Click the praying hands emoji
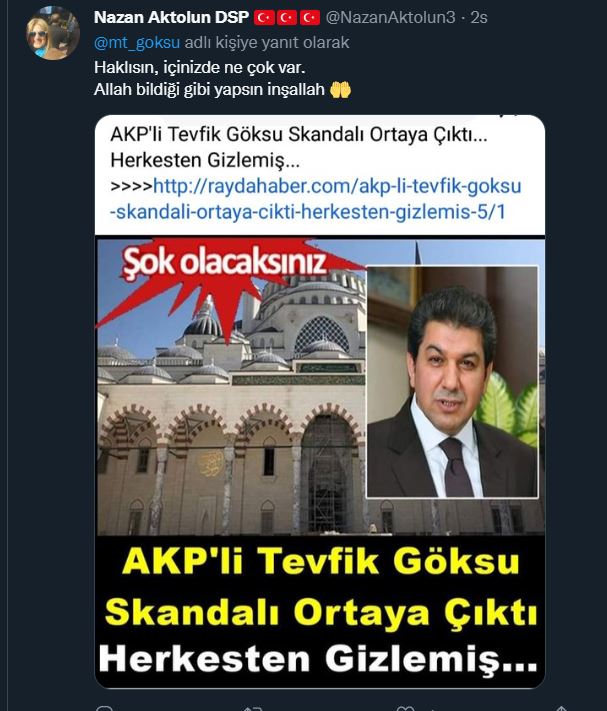This screenshot has width=607, height=711. click(340, 89)
